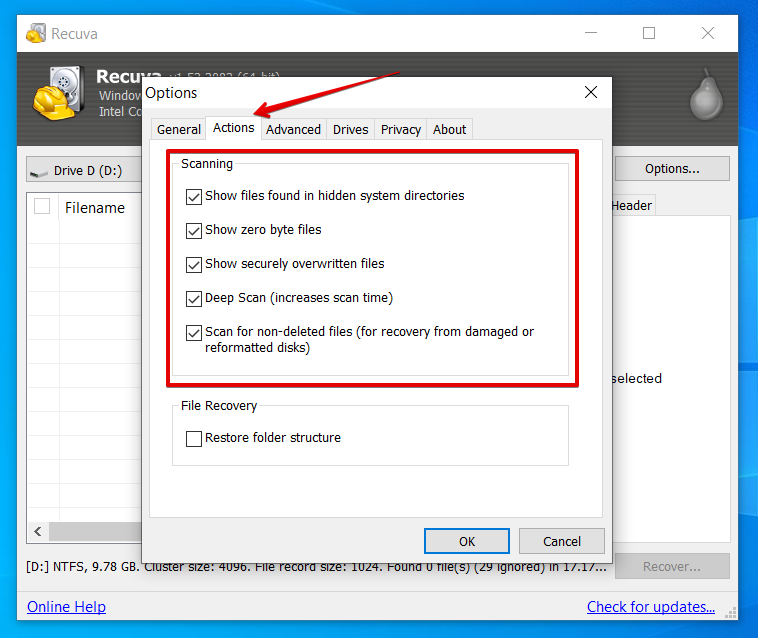Click the Options... button in main window

pos(672,169)
